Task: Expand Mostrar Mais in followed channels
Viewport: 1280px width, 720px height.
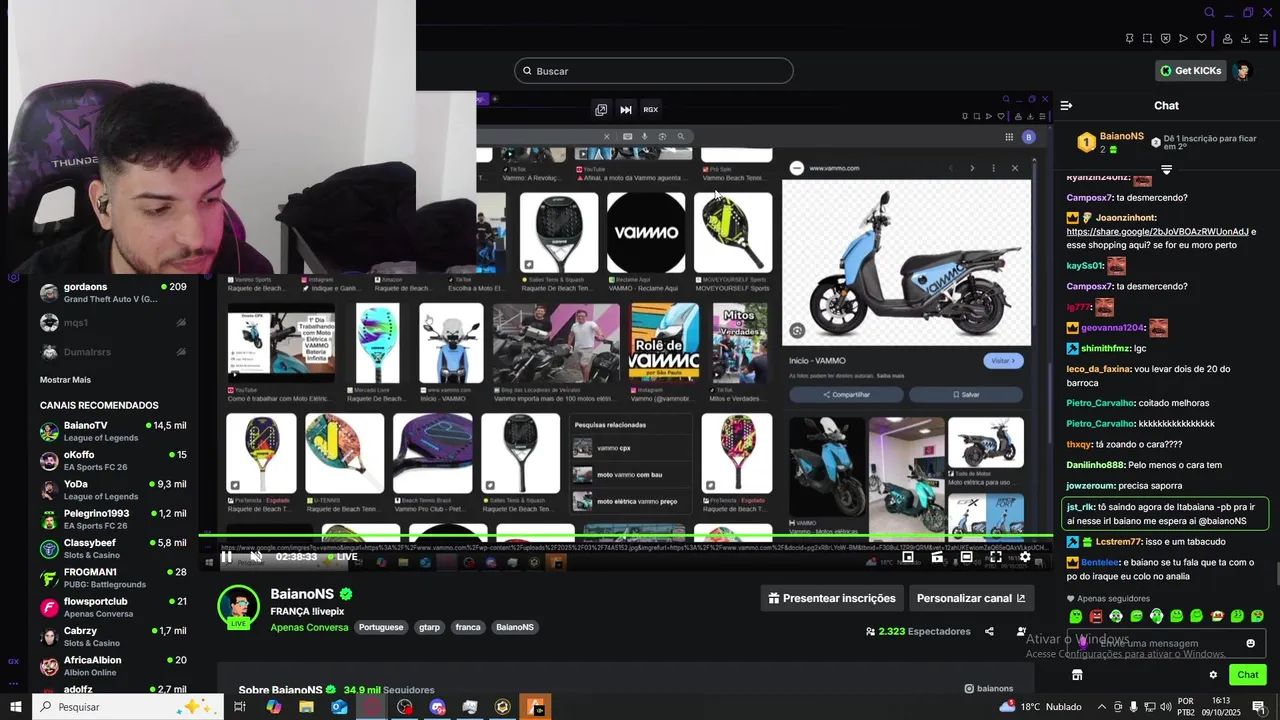Action: [x=65, y=380]
